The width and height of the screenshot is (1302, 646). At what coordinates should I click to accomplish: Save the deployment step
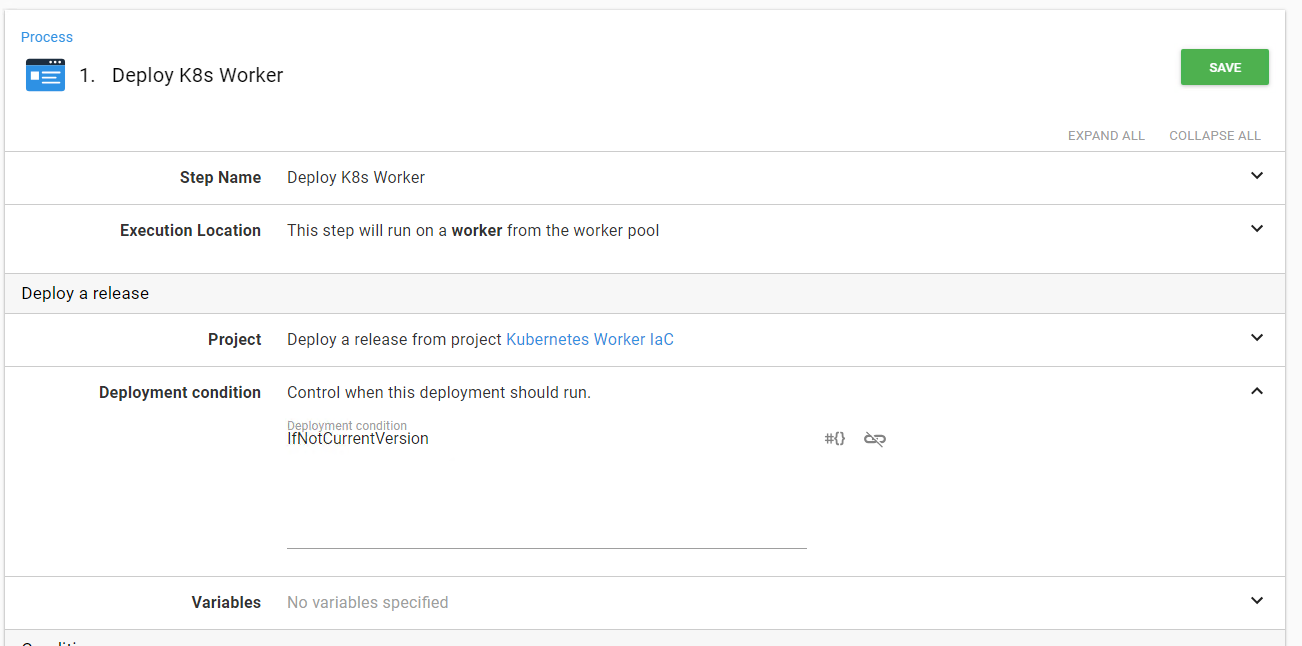coord(1225,67)
